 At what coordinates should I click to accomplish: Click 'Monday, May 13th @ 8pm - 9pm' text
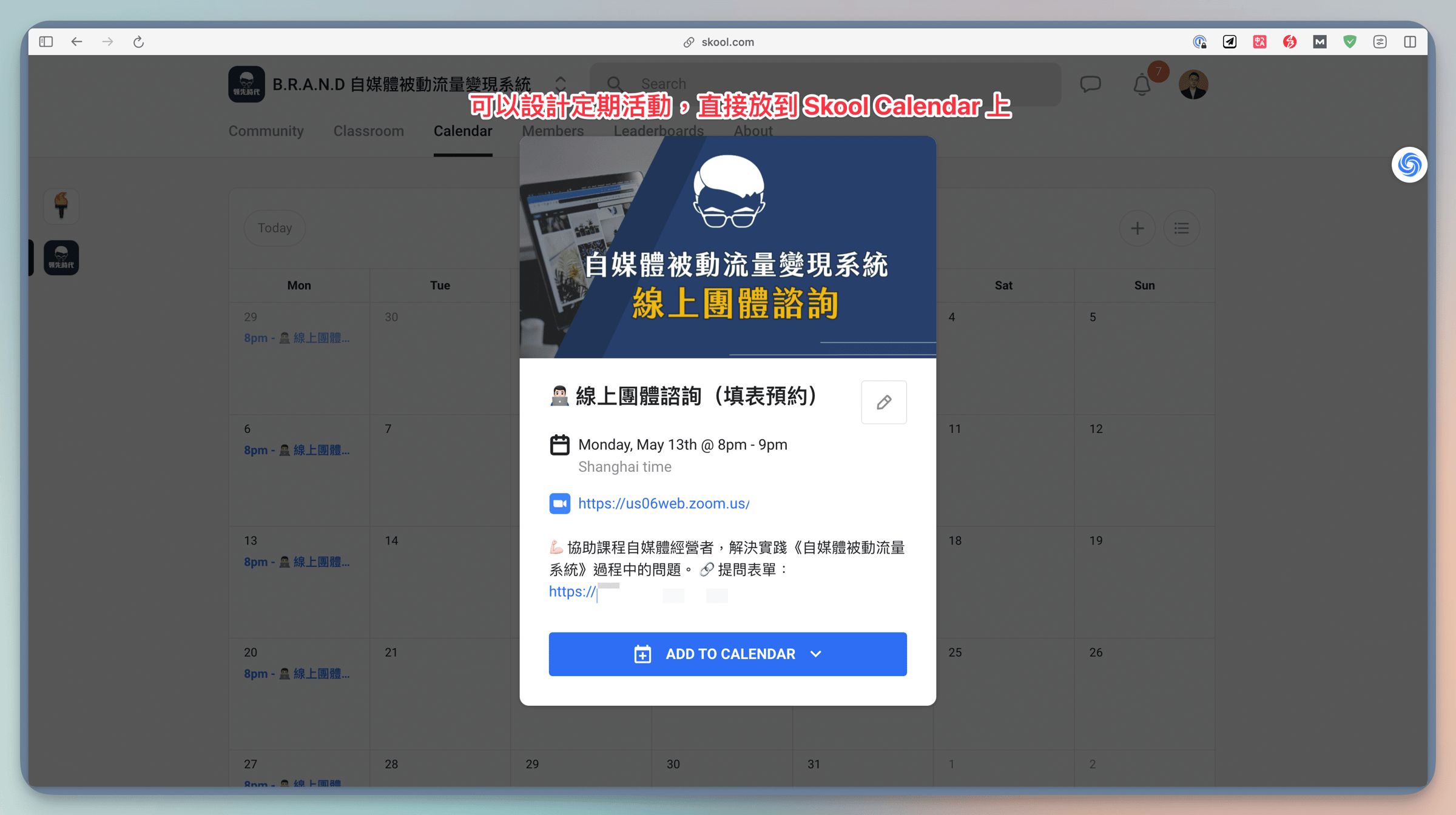[x=682, y=444]
